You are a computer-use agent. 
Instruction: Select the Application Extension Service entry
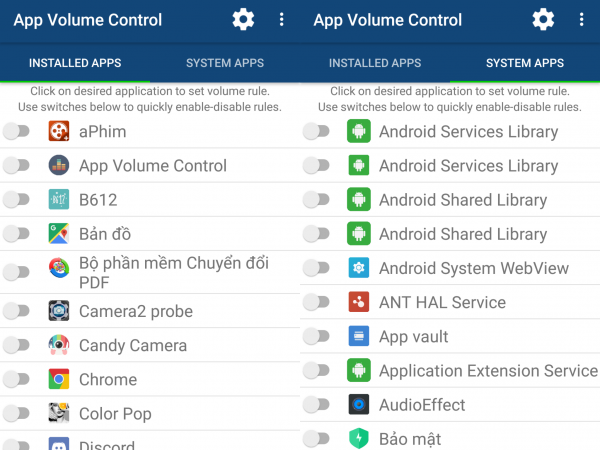[488, 371]
